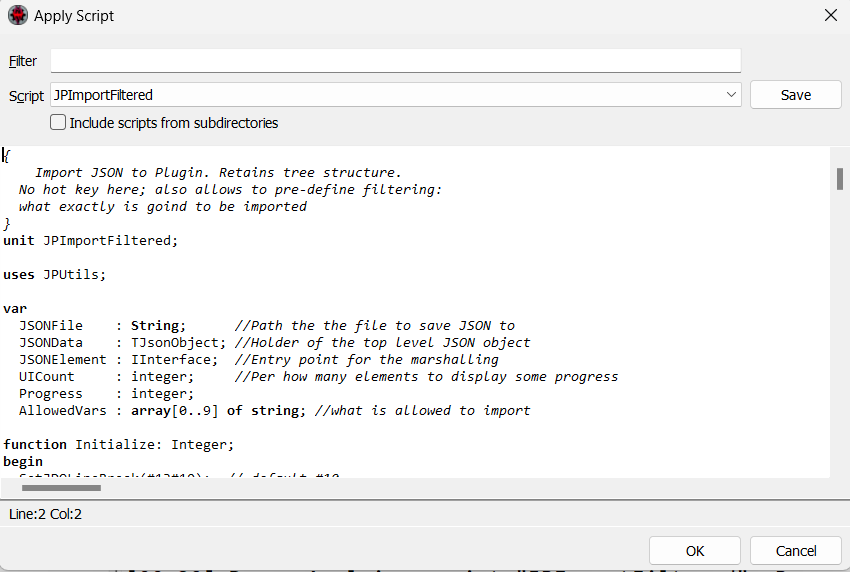Click the JSONFile variable declaration
Viewport: 850px width, 572px height.
(x=102, y=326)
